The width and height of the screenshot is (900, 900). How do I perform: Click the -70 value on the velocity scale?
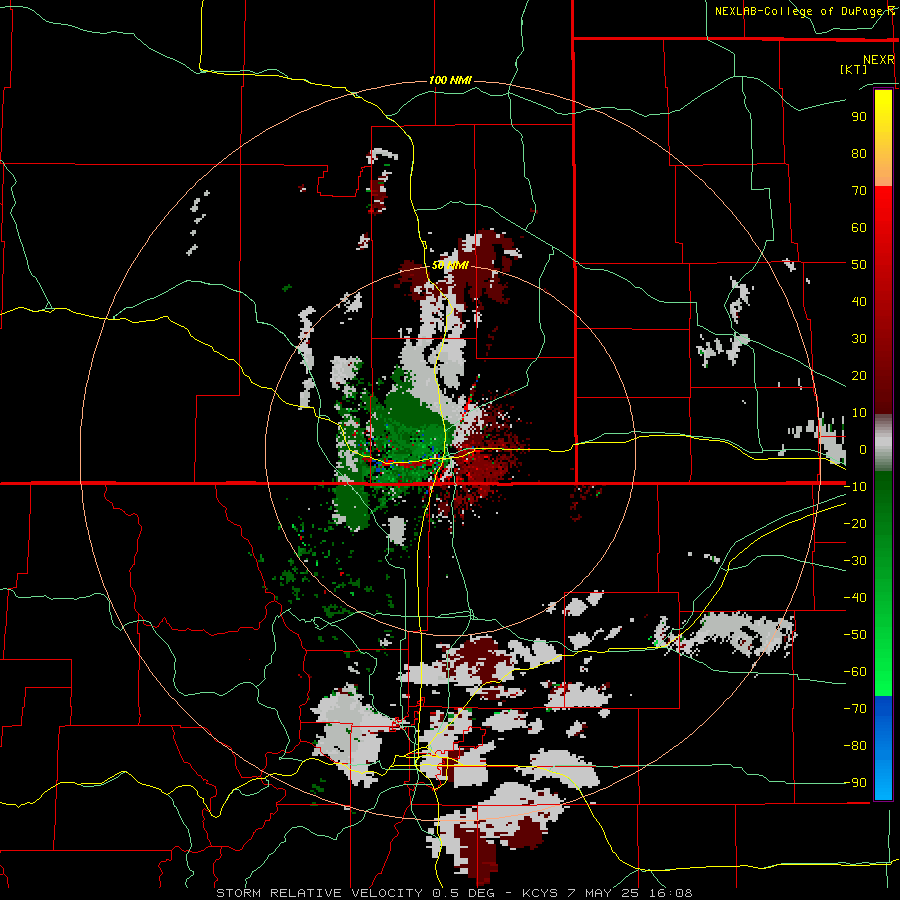point(855,709)
